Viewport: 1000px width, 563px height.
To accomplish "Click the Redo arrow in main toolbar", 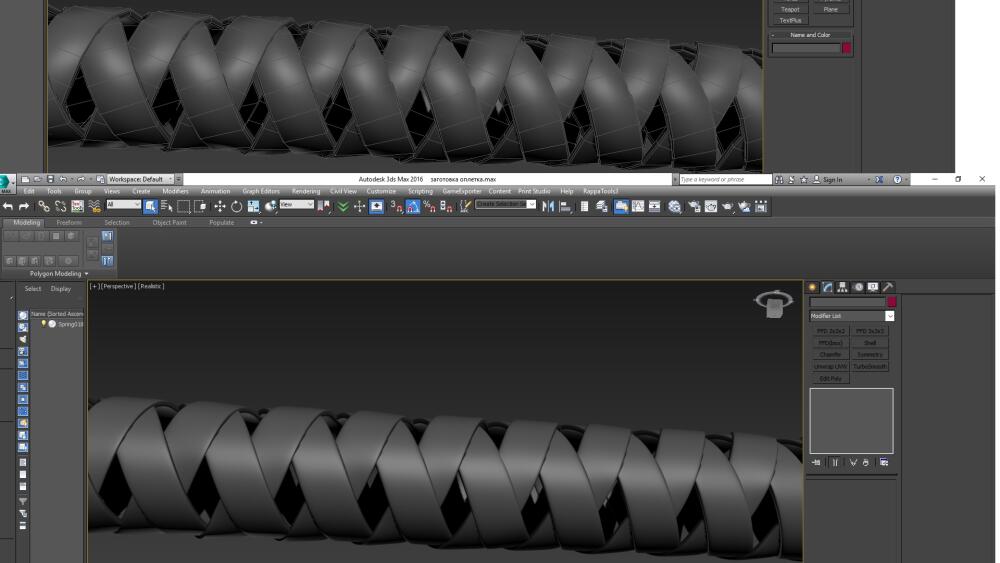I will (24, 206).
